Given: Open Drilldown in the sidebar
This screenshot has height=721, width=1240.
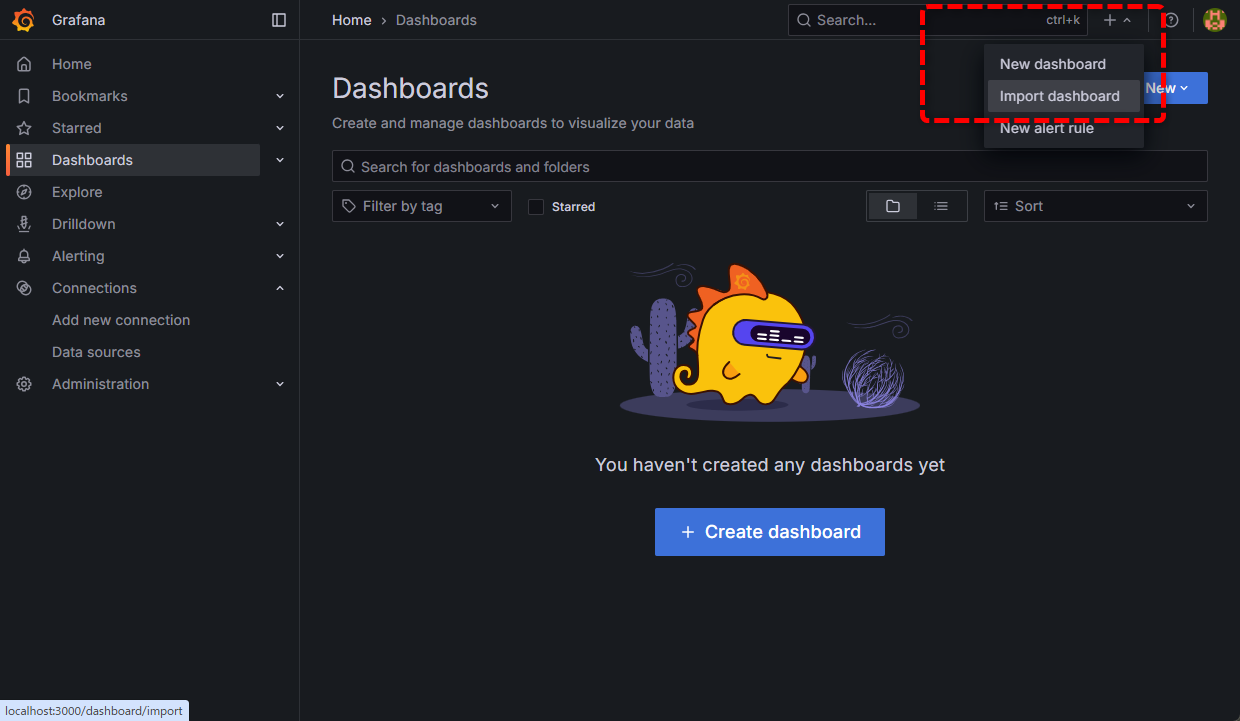Looking at the screenshot, I should coord(84,224).
